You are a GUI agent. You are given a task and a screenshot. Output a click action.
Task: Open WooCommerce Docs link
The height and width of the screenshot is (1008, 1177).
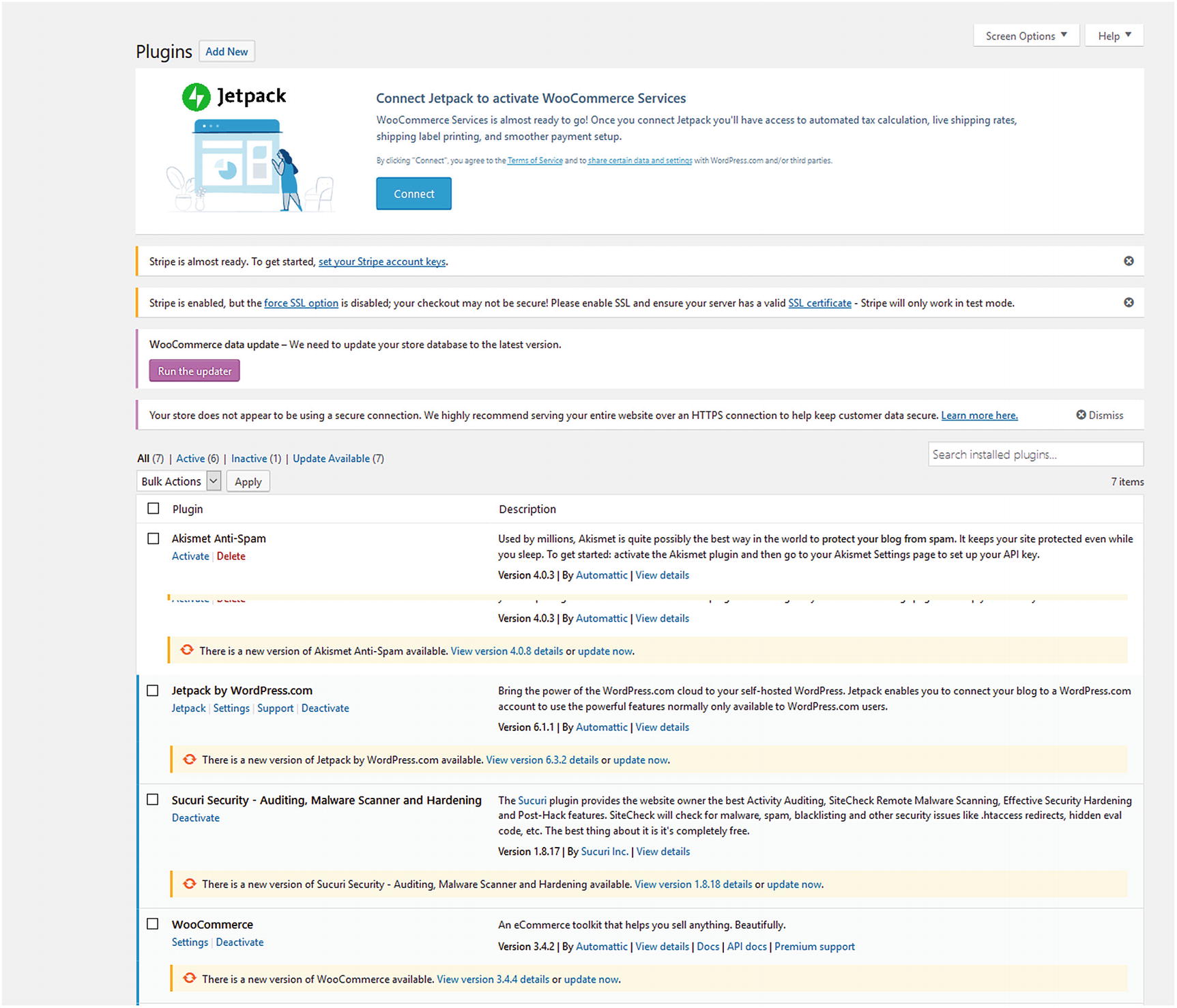point(708,947)
